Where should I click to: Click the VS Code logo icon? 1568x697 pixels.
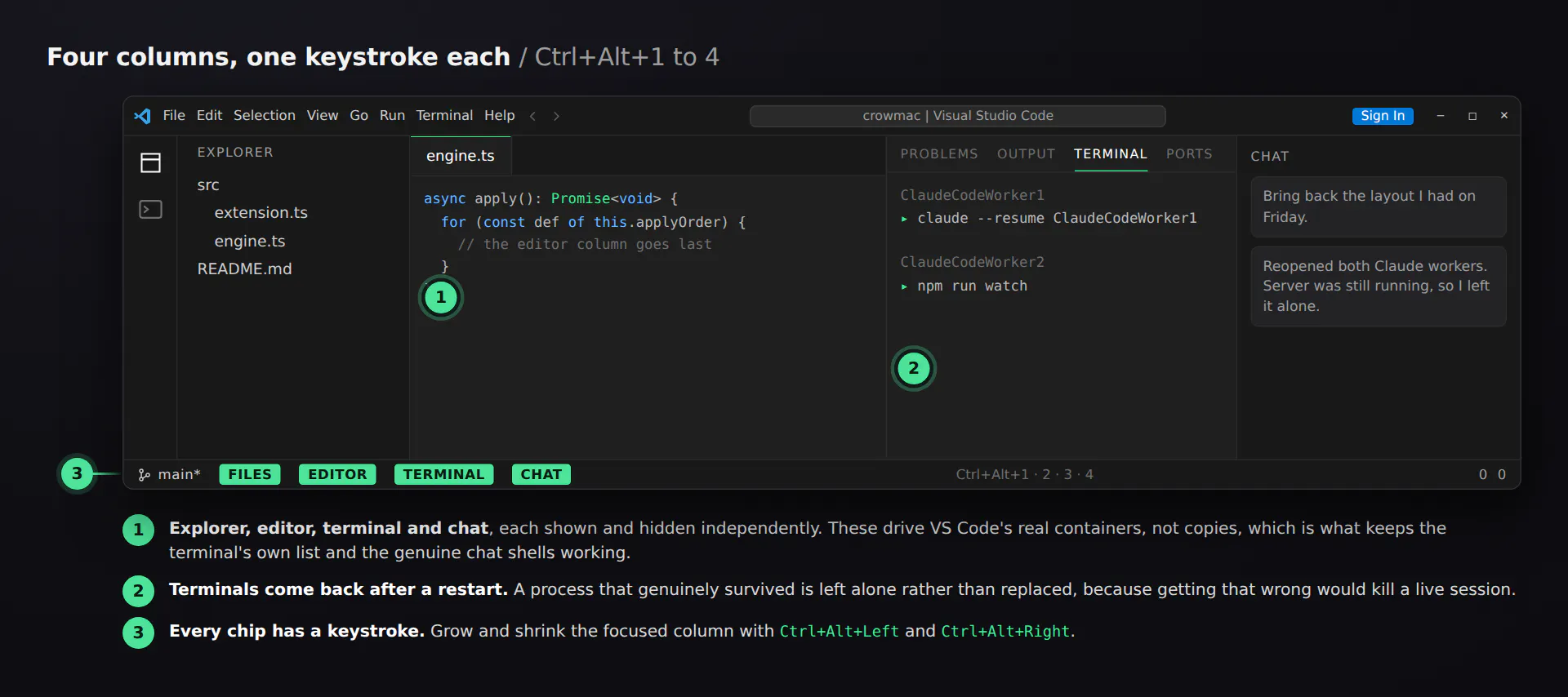tap(142, 116)
